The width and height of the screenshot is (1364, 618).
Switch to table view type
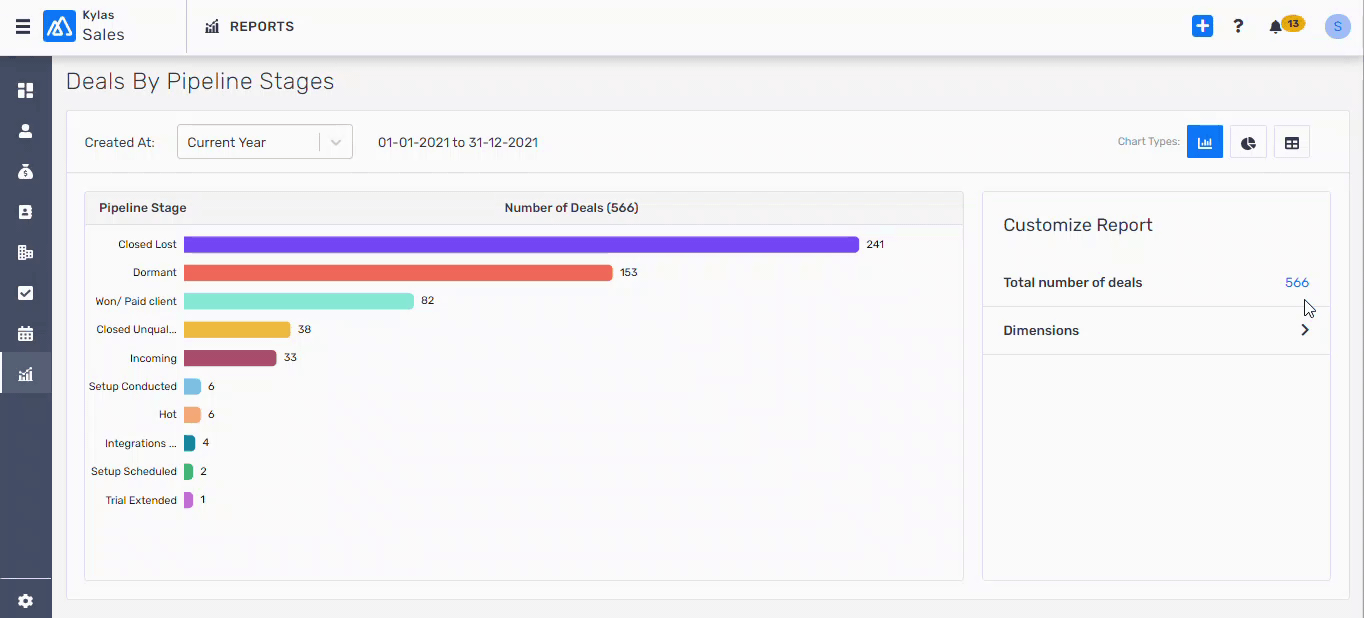(1292, 142)
